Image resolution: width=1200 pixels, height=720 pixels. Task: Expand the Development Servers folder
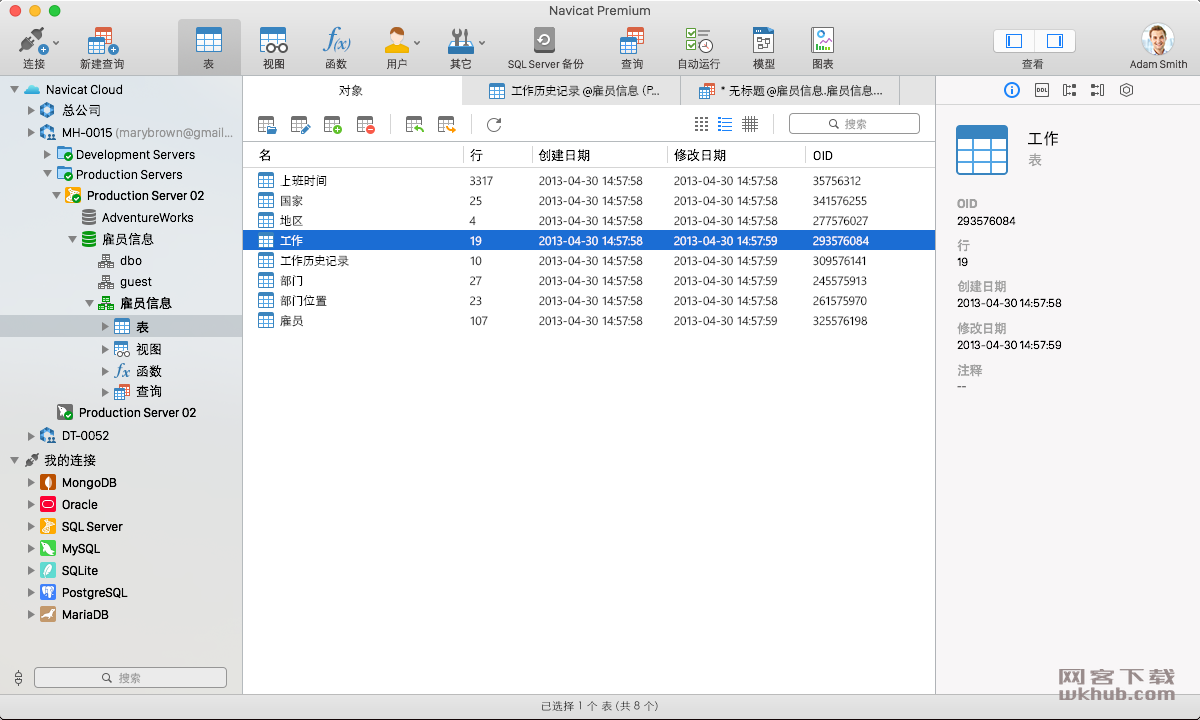pos(47,154)
